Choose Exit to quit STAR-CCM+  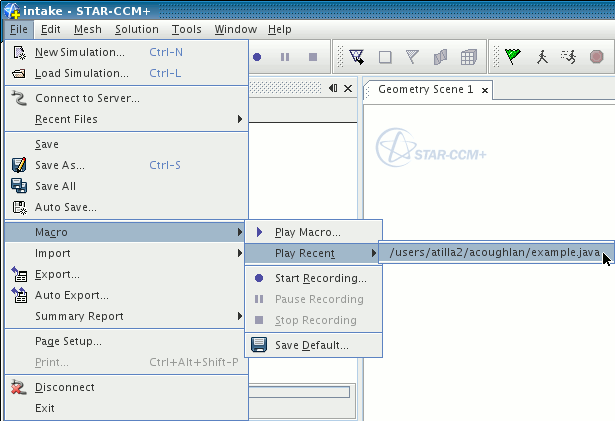click(x=127, y=408)
